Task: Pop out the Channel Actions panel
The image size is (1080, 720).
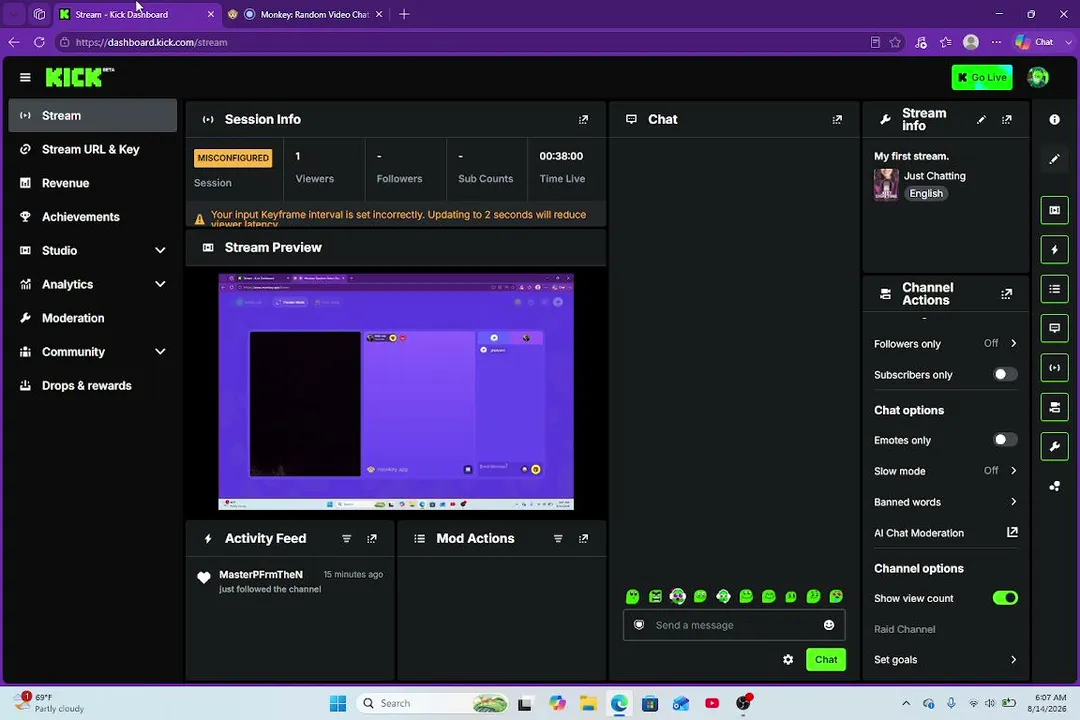Action: click(1006, 294)
